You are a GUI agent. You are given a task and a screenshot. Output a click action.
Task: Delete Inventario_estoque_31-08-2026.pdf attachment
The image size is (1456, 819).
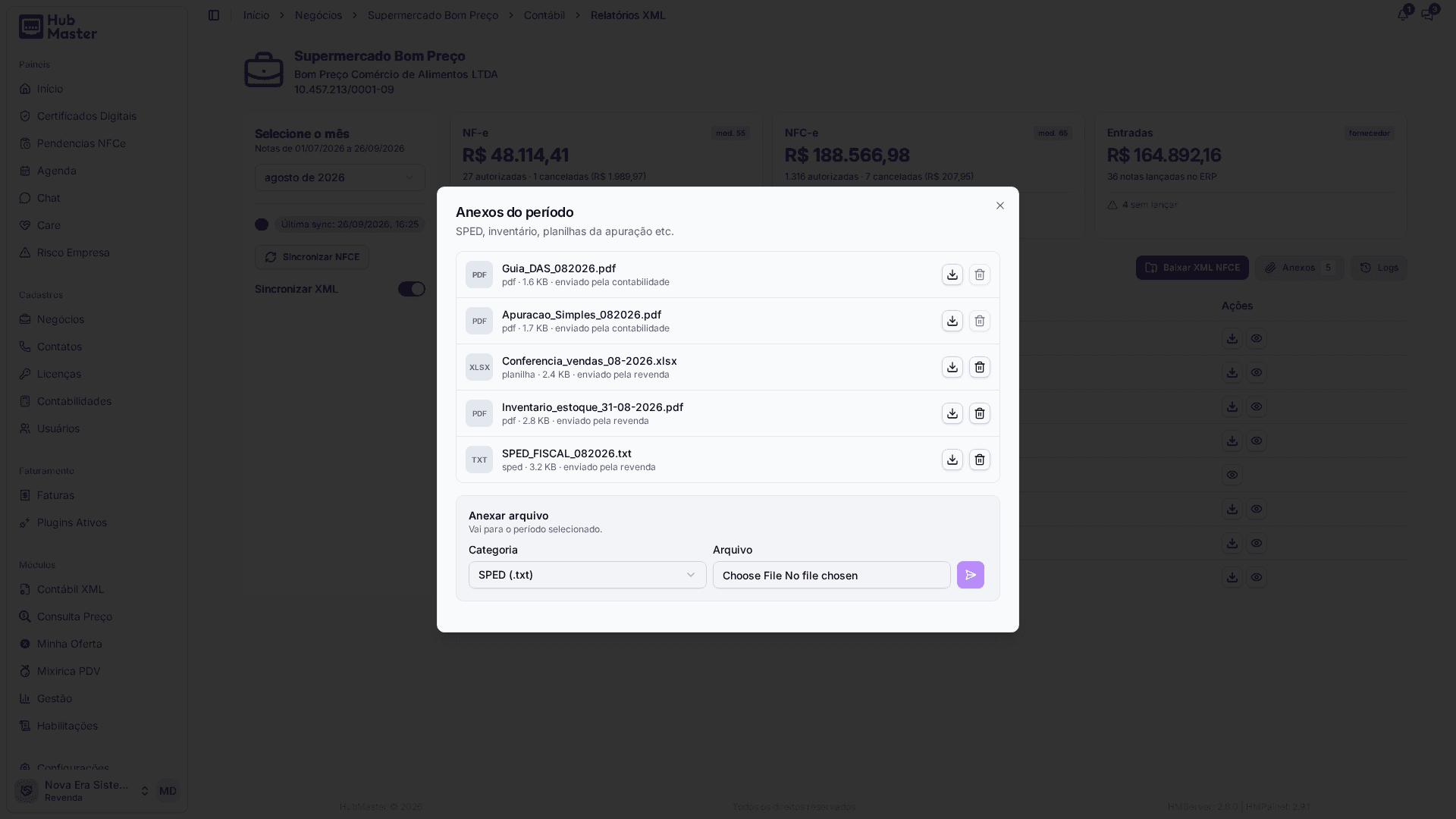pyautogui.click(x=980, y=413)
